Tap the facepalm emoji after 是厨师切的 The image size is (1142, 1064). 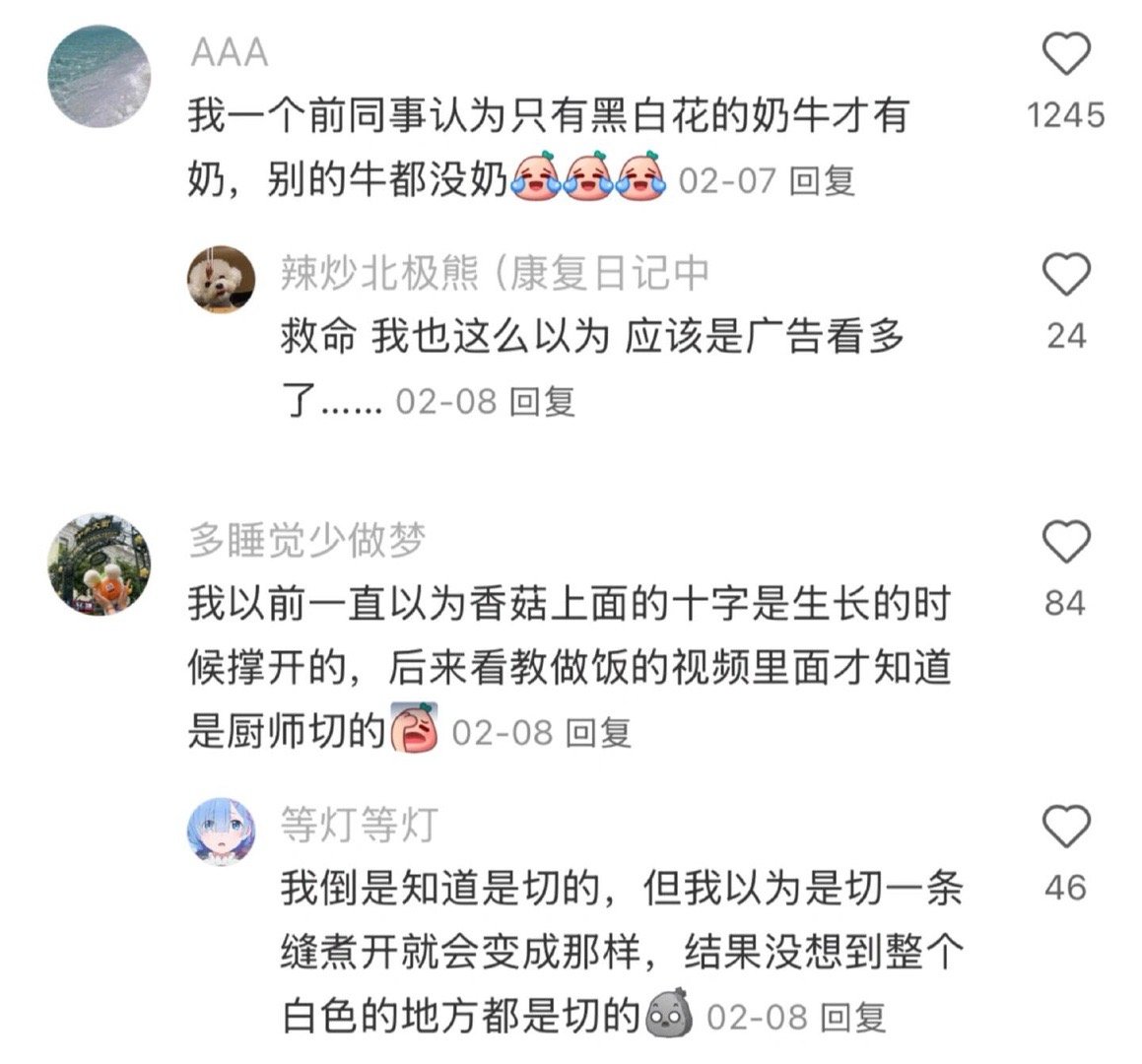(x=415, y=727)
